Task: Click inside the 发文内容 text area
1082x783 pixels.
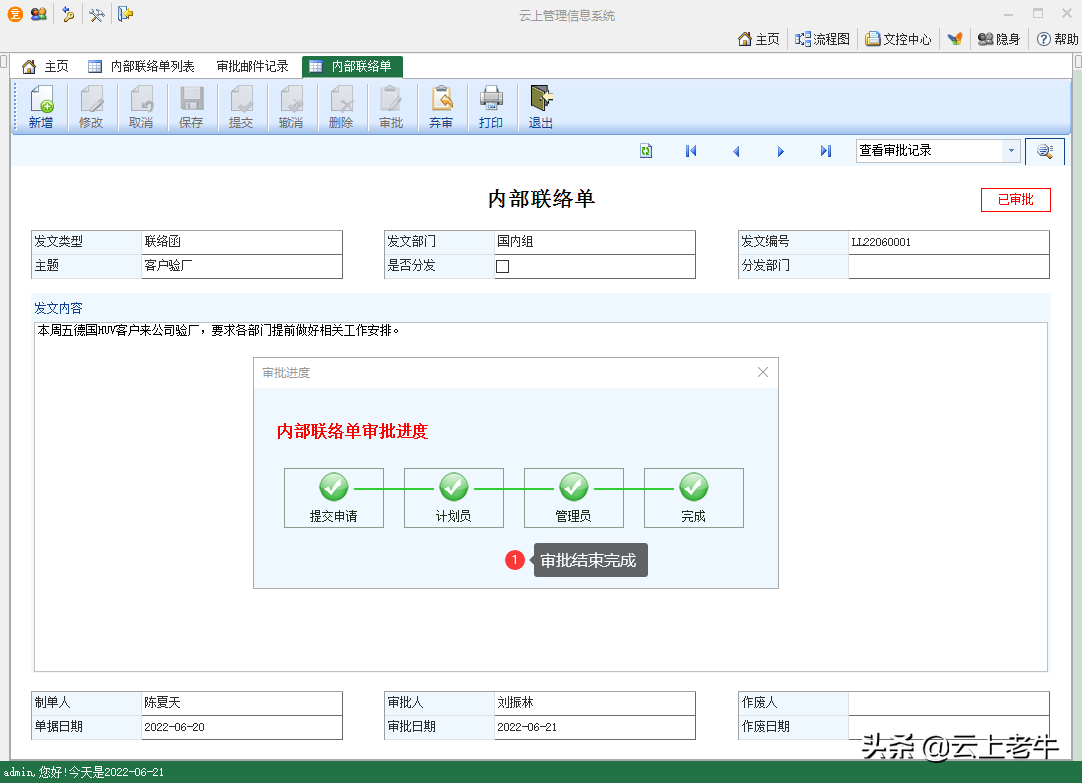Action: click(541, 497)
